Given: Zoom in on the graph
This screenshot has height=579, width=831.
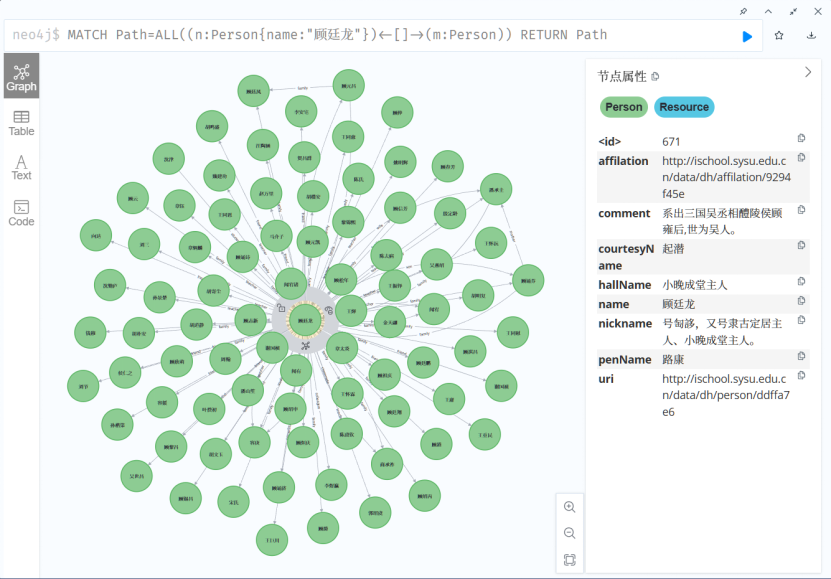Looking at the screenshot, I should coord(569,507).
